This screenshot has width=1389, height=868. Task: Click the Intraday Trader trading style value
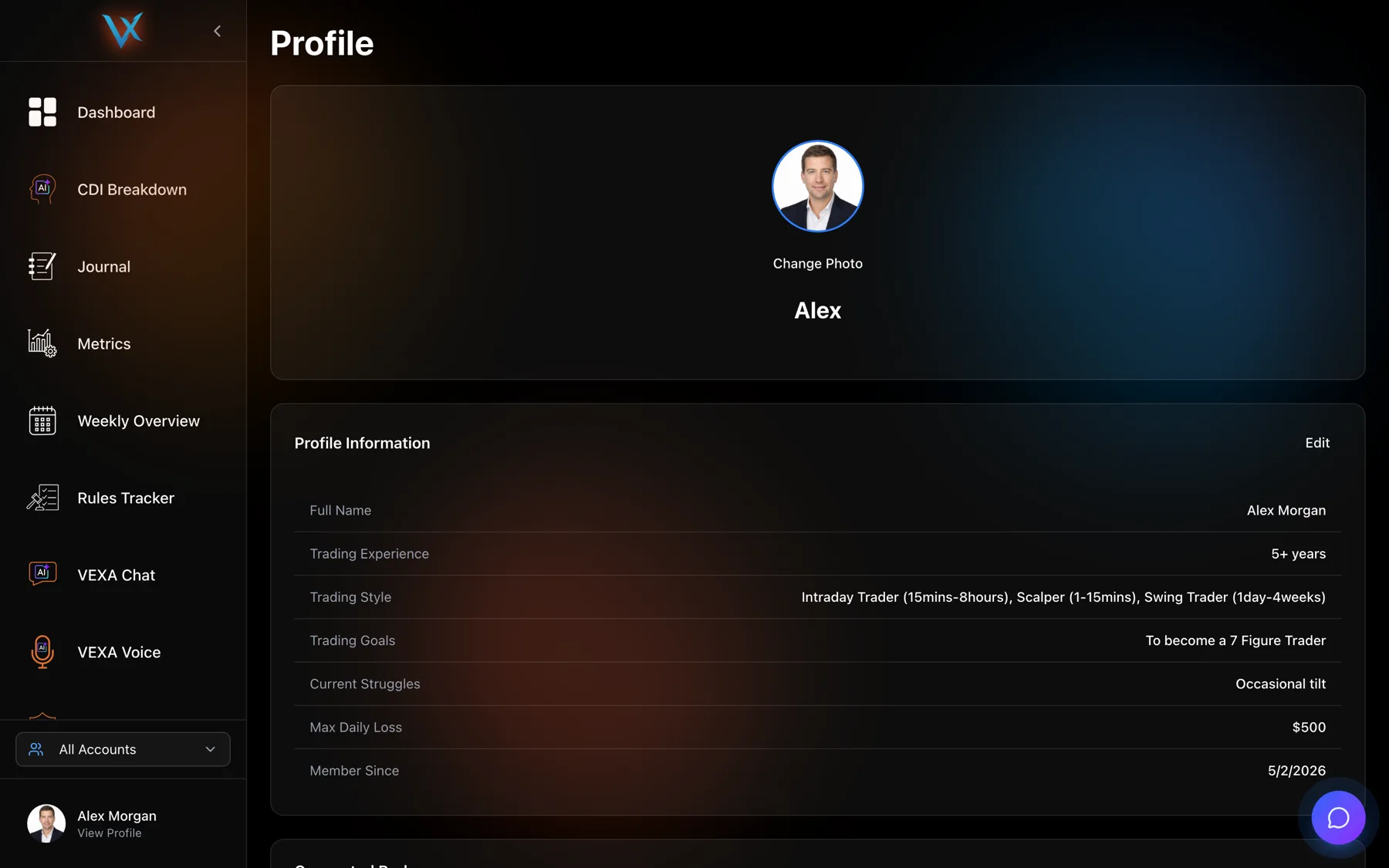[x=1063, y=597]
